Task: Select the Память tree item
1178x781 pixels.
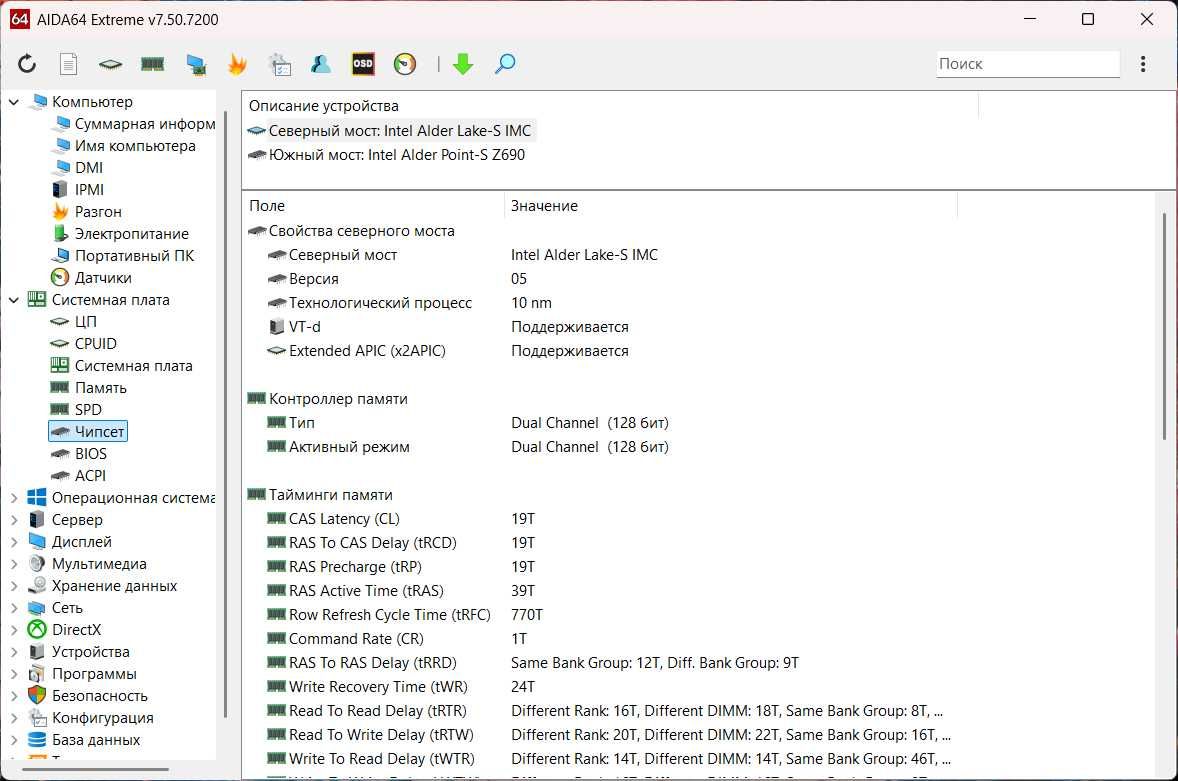Action: [88, 387]
